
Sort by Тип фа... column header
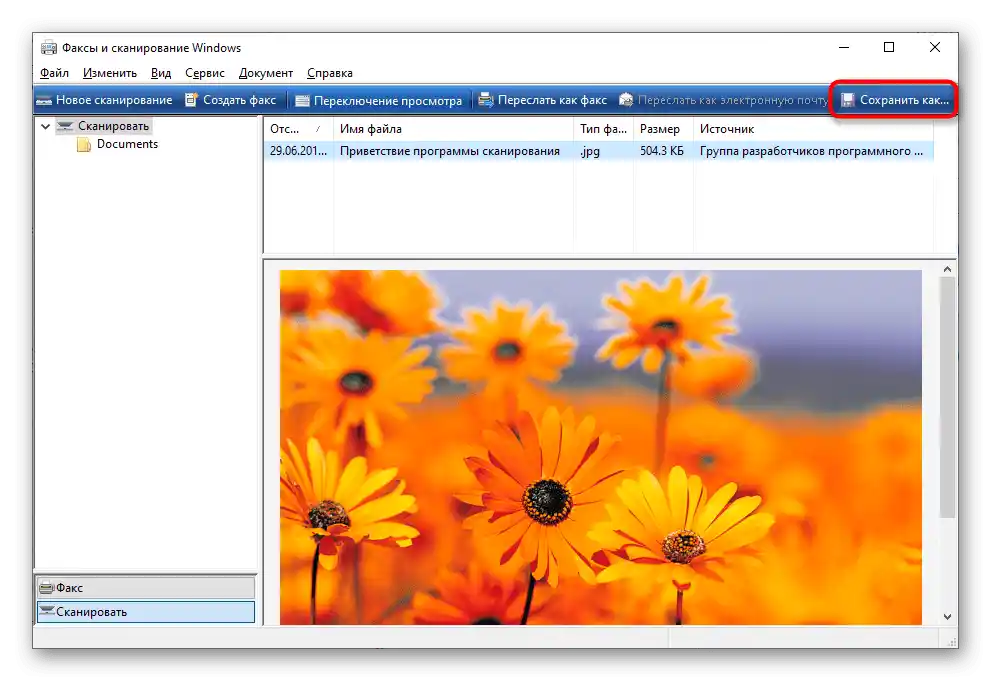click(x=604, y=129)
